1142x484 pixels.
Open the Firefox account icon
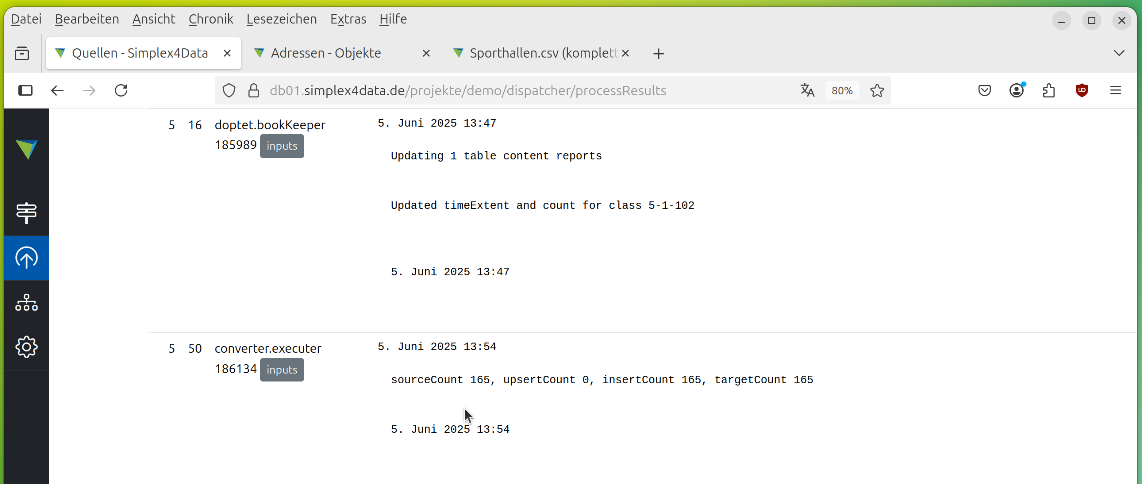[x=1017, y=90]
